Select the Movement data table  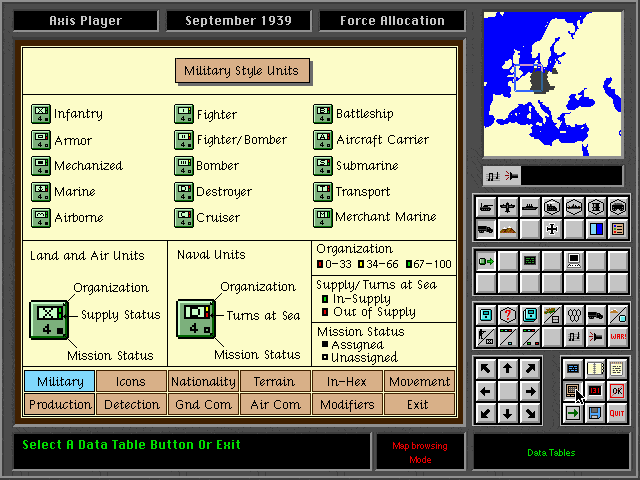[419, 381]
